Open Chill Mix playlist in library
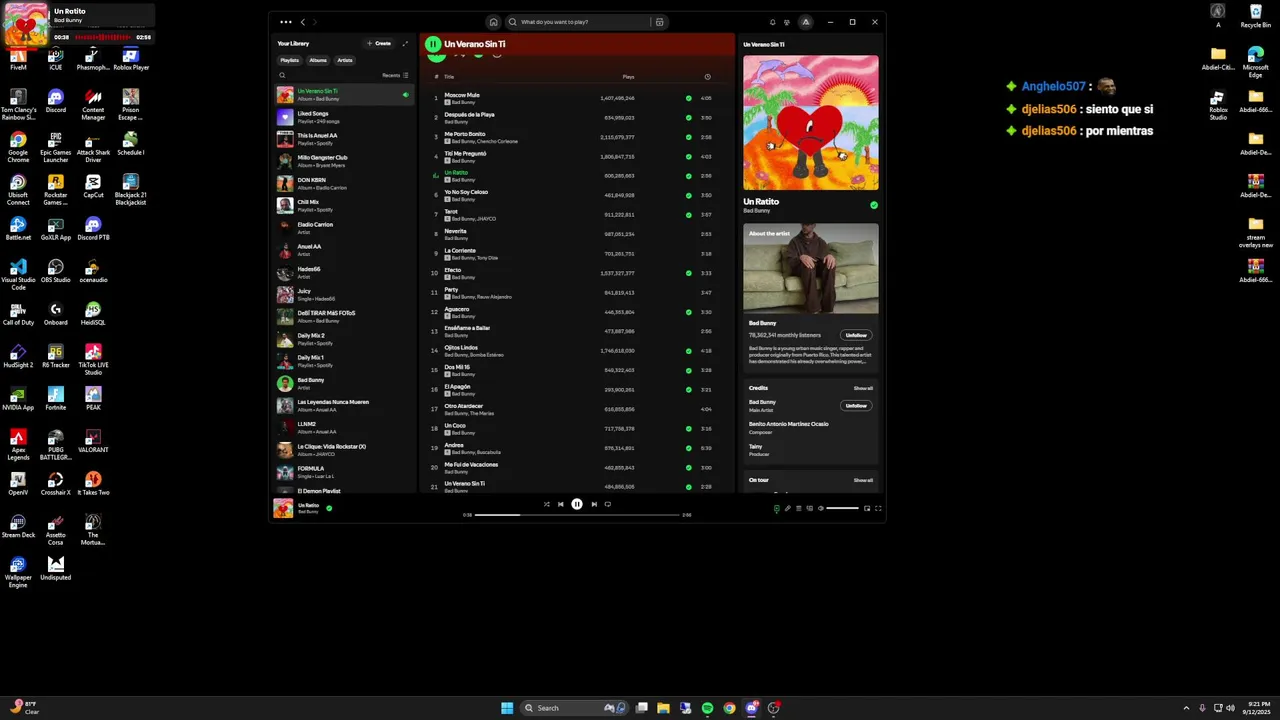Viewport: 1280px width, 720px height. [344, 205]
